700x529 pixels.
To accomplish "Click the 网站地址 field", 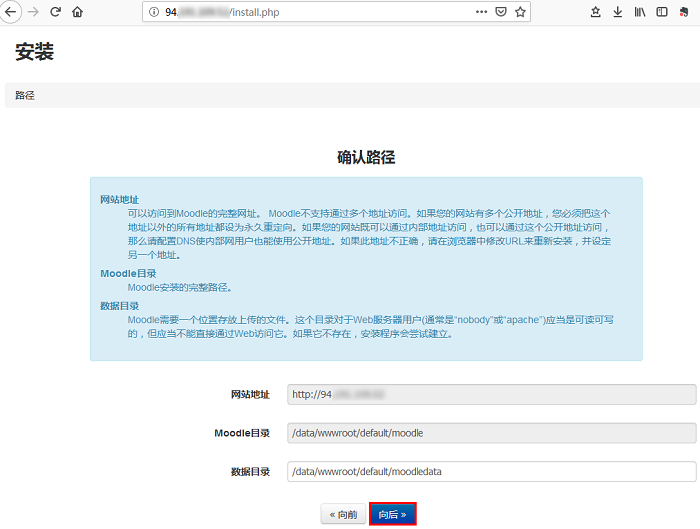I will (x=491, y=394).
